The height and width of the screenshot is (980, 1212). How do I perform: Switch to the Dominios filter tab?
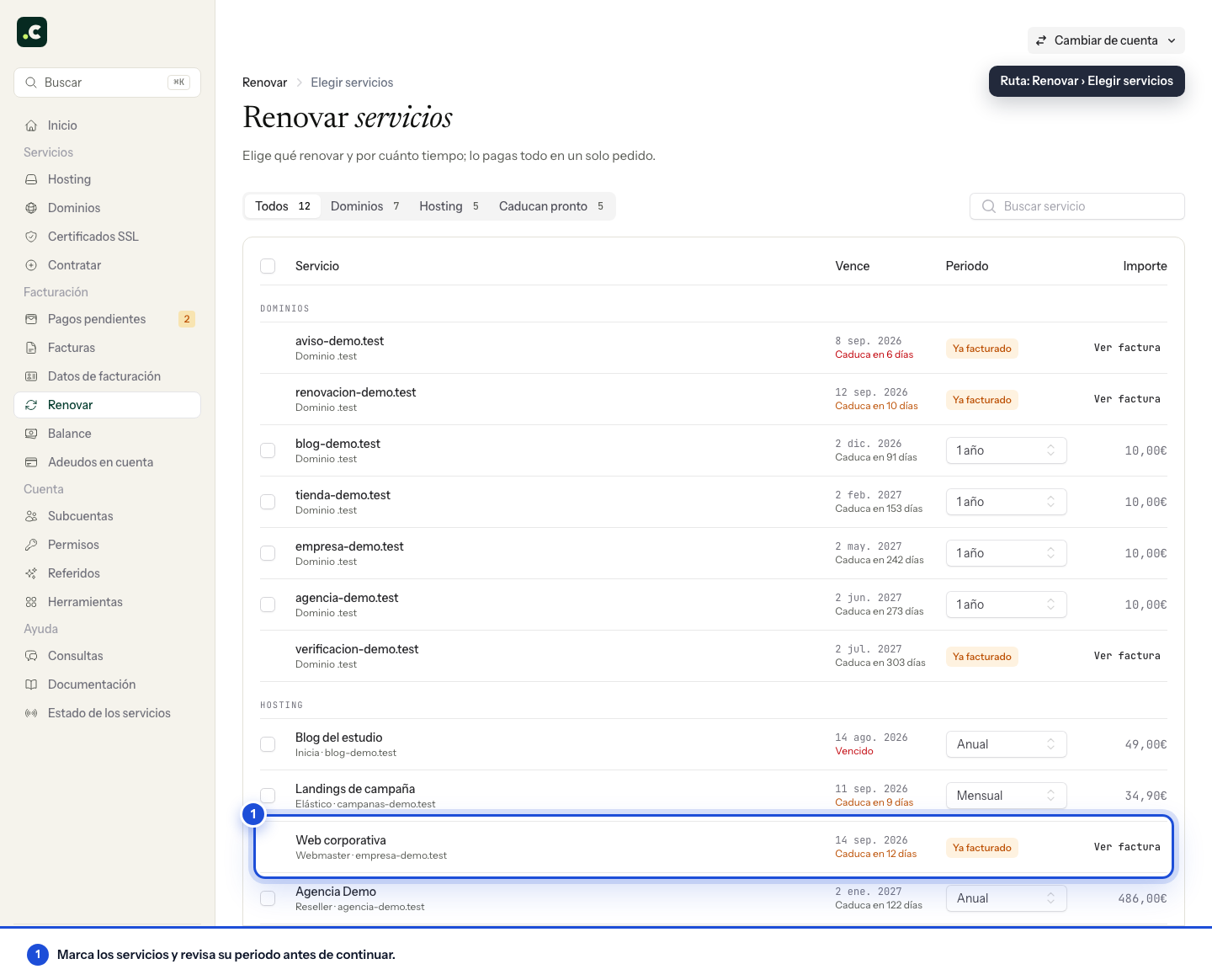point(364,206)
